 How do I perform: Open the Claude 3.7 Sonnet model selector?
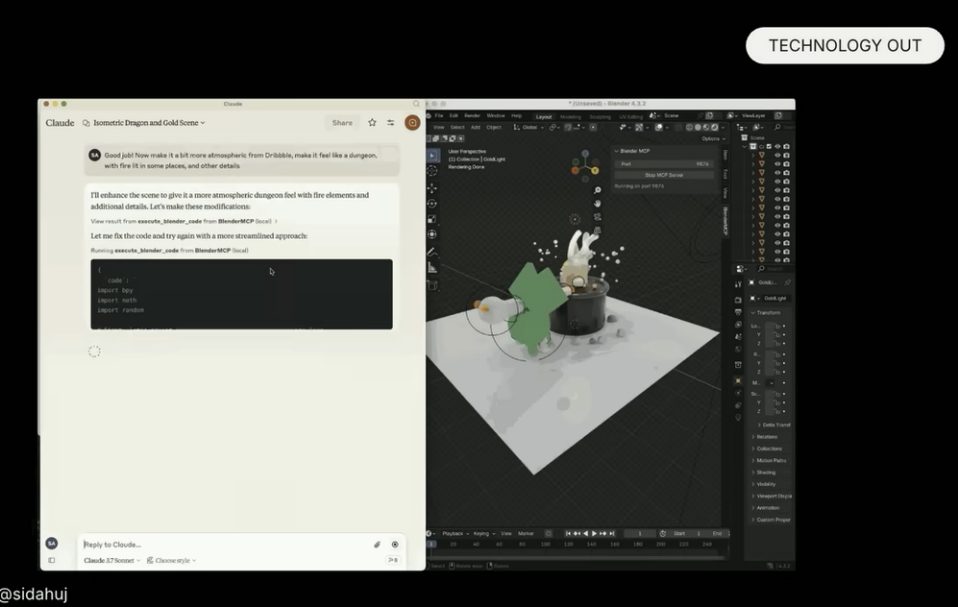[x=112, y=560]
